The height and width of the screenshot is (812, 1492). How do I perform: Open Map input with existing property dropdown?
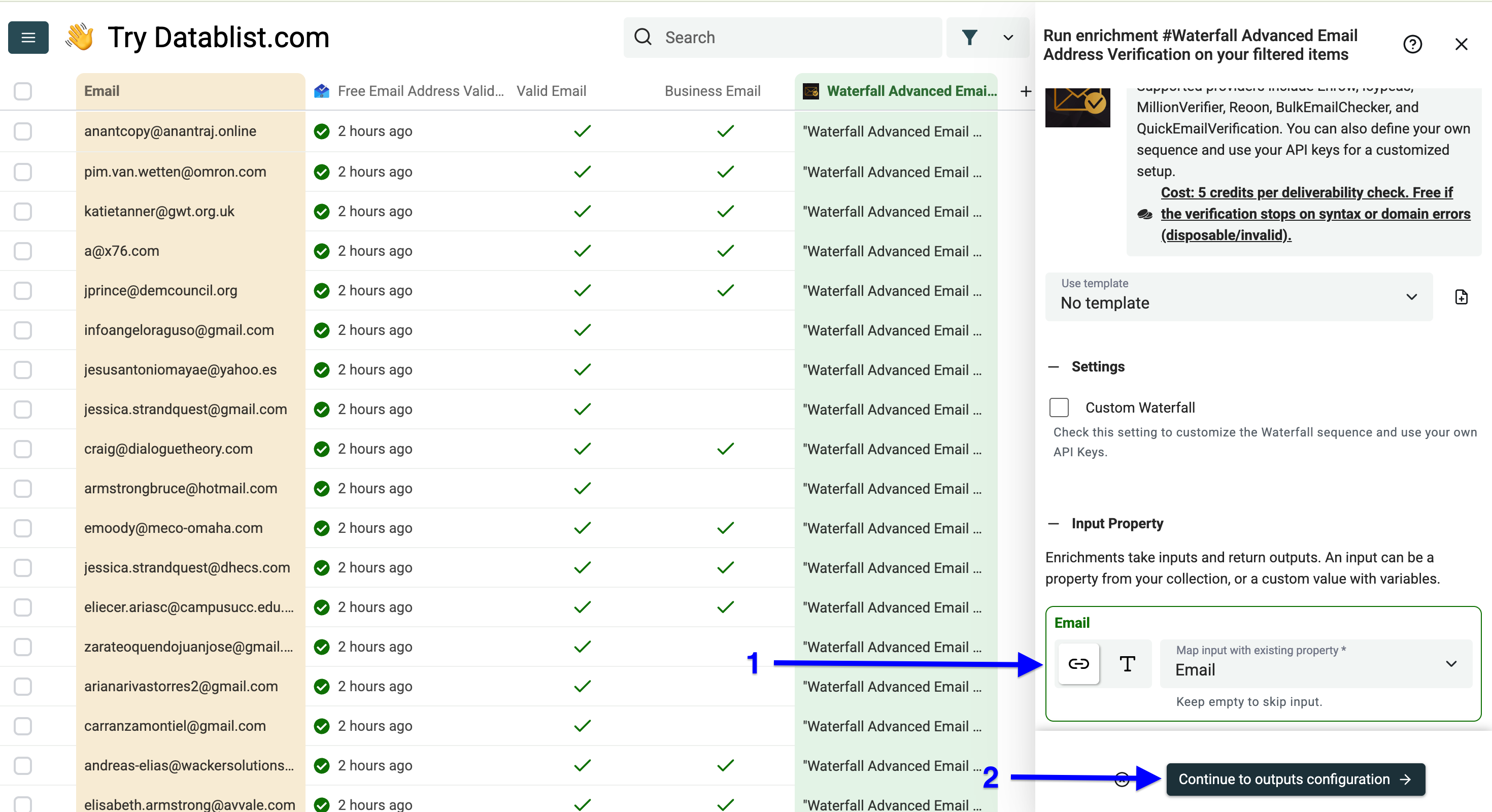coord(1316,663)
